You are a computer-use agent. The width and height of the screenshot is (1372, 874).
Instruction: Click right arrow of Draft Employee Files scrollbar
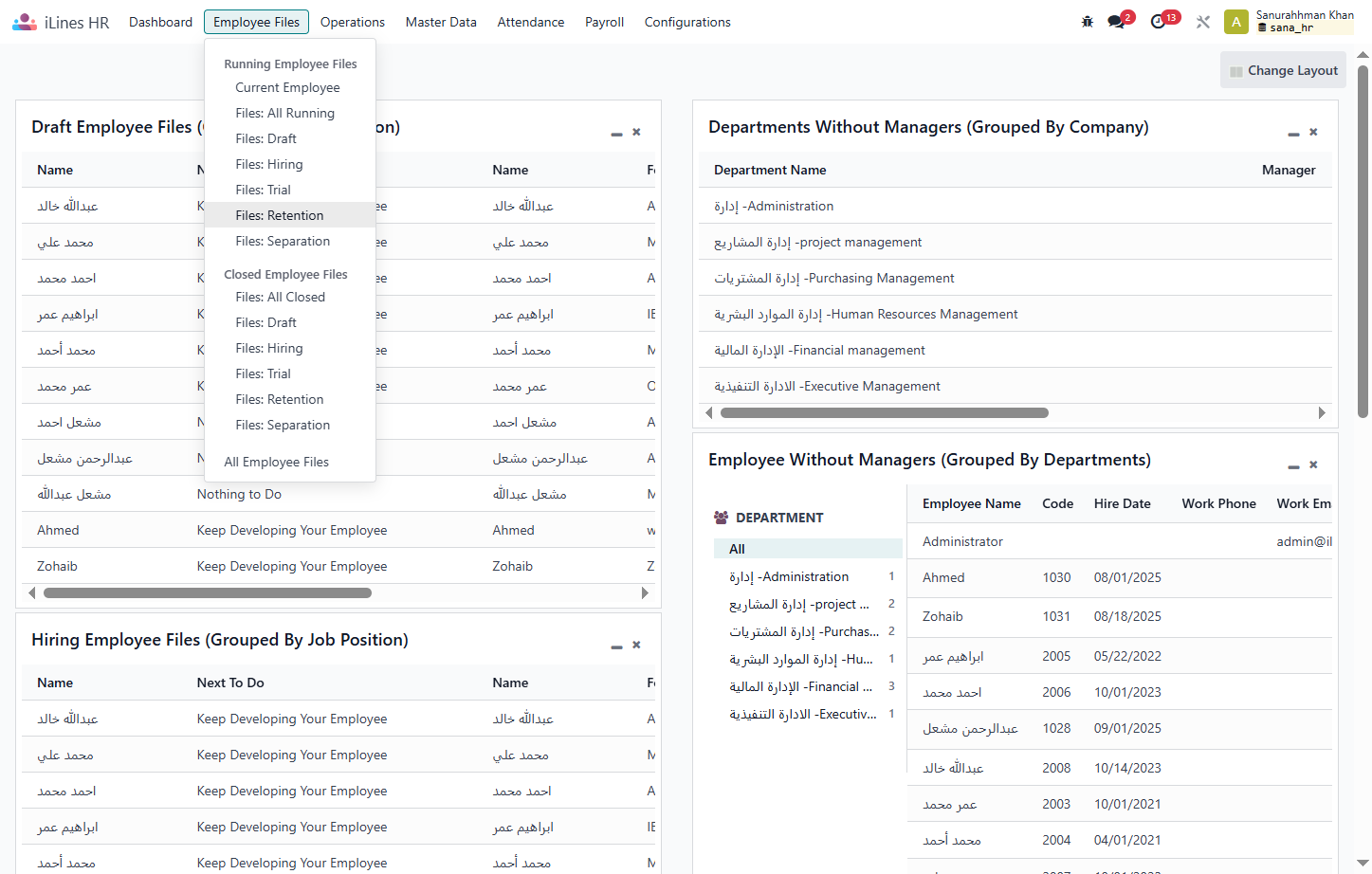(x=646, y=593)
